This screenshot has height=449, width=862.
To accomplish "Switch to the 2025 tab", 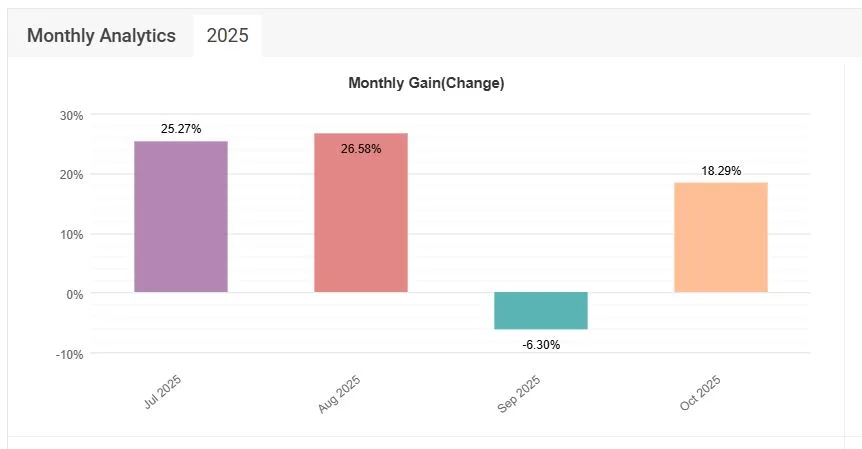I will pos(227,36).
